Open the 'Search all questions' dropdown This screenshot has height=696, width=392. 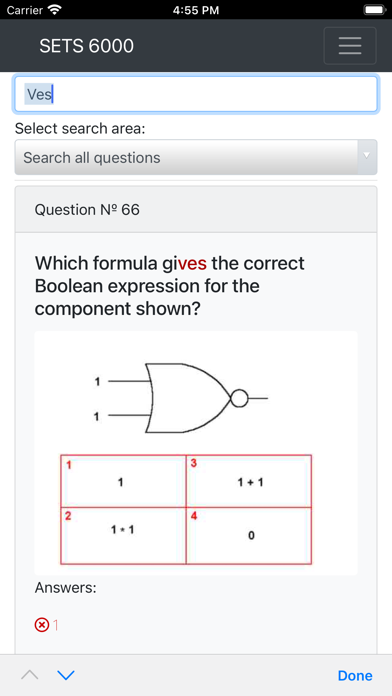tap(196, 158)
